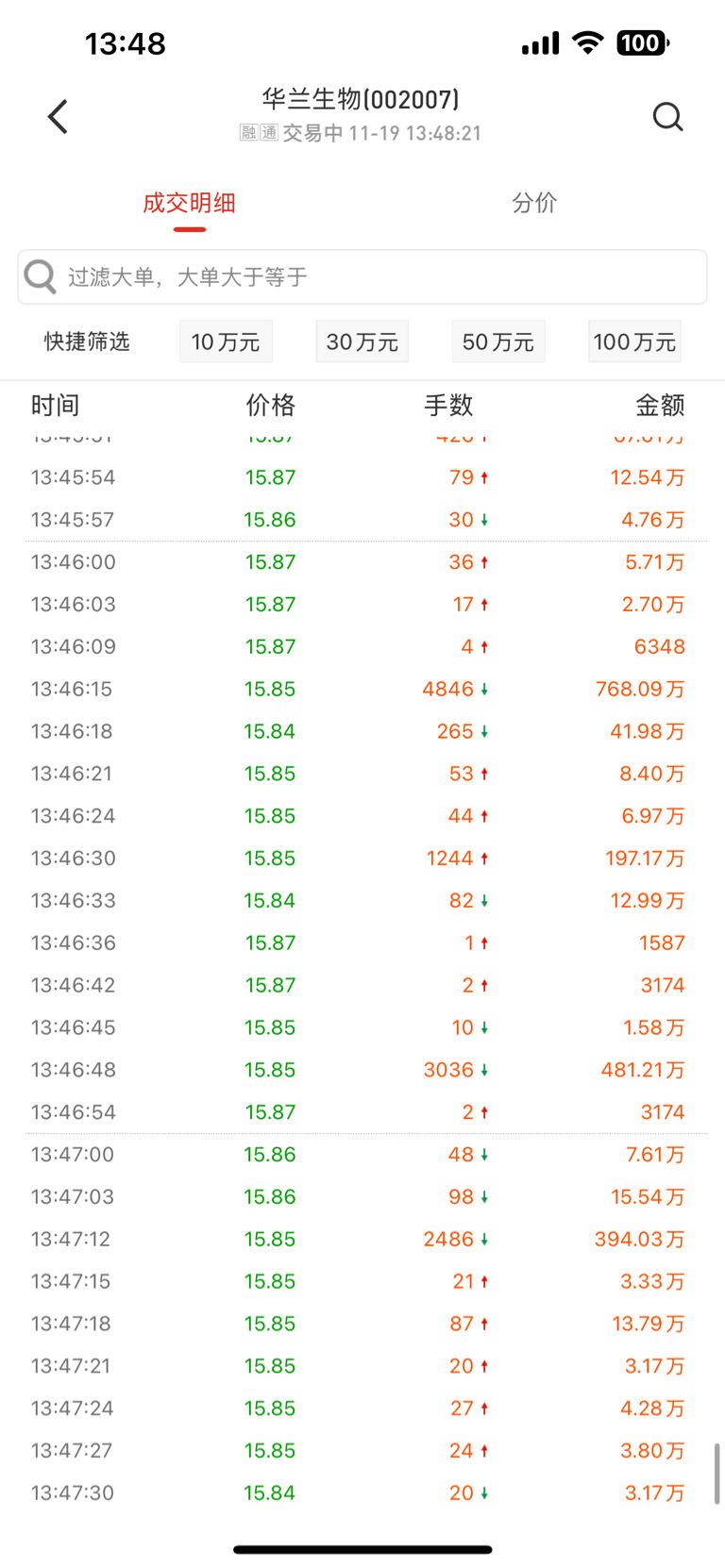The height and width of the screenshot is (1568, 725).
Task: Tap the battery indicator icon
Action: (642, 43)
